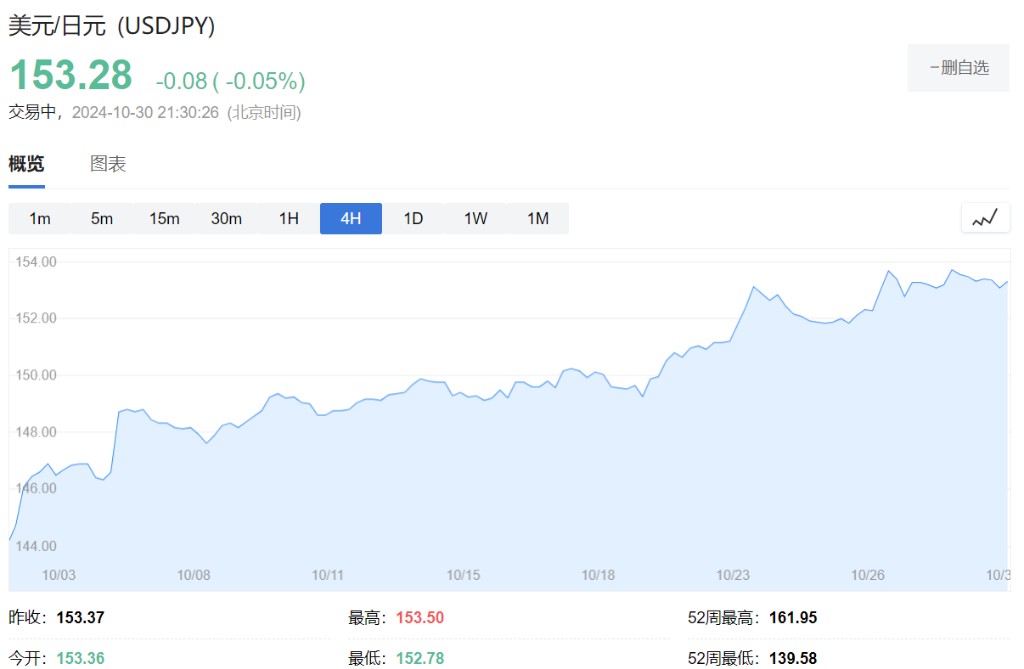Screen dimensions: 1024x669
Task: Click the current price 153.28
Action: (x=71, y=76)
